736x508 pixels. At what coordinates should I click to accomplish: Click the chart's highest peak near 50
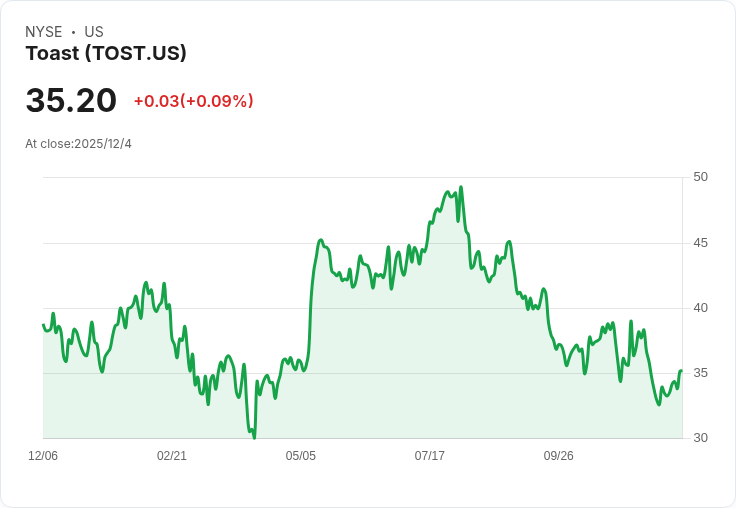pyautogui.click(x=460, y=187)
